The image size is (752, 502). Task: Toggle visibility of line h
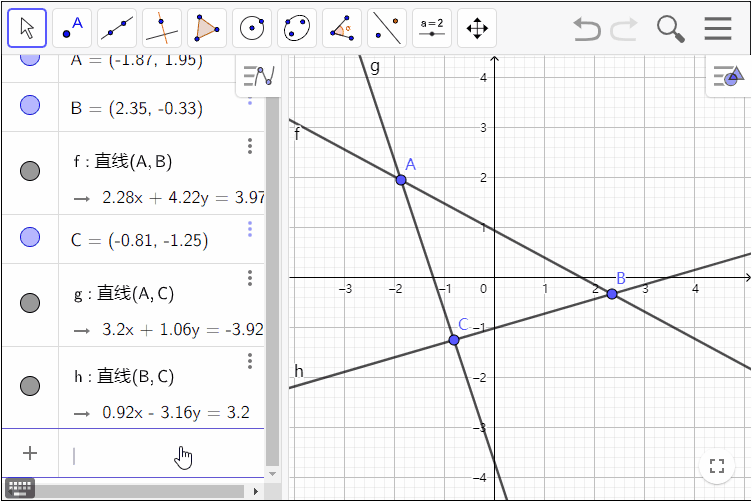click(30, 385)
